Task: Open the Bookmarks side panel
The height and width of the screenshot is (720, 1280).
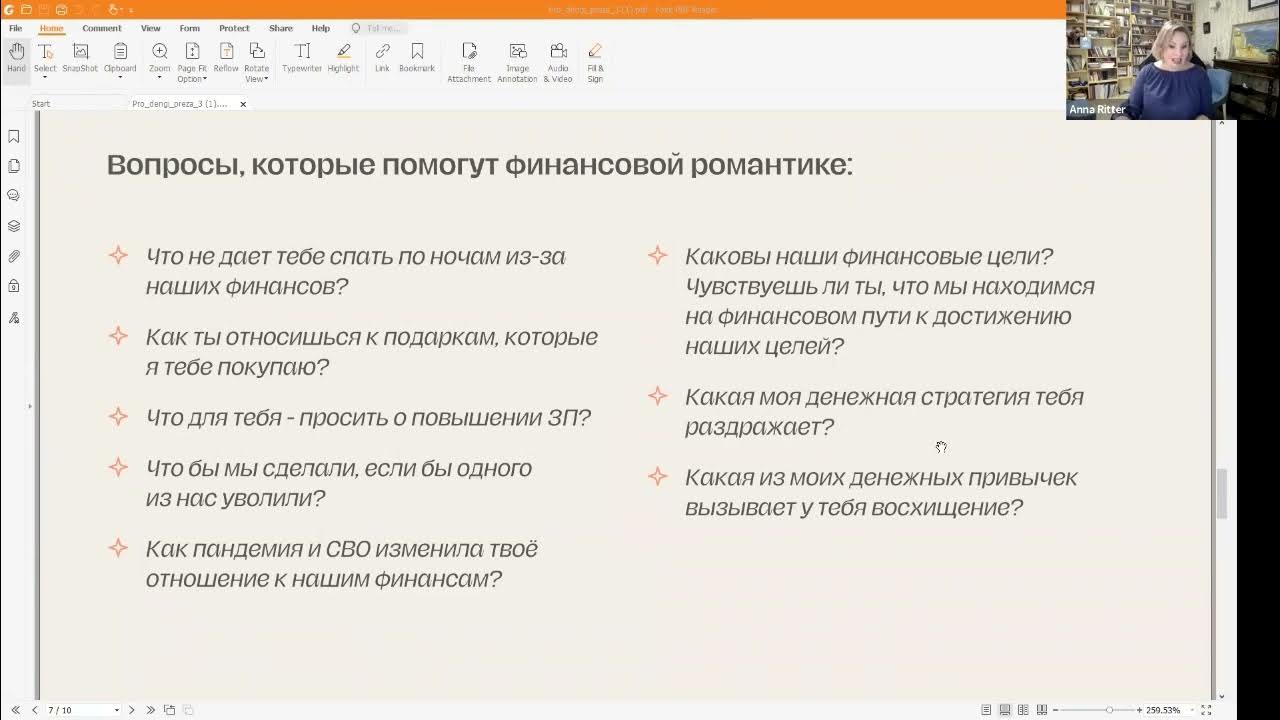Action: (x=14, y=136)
